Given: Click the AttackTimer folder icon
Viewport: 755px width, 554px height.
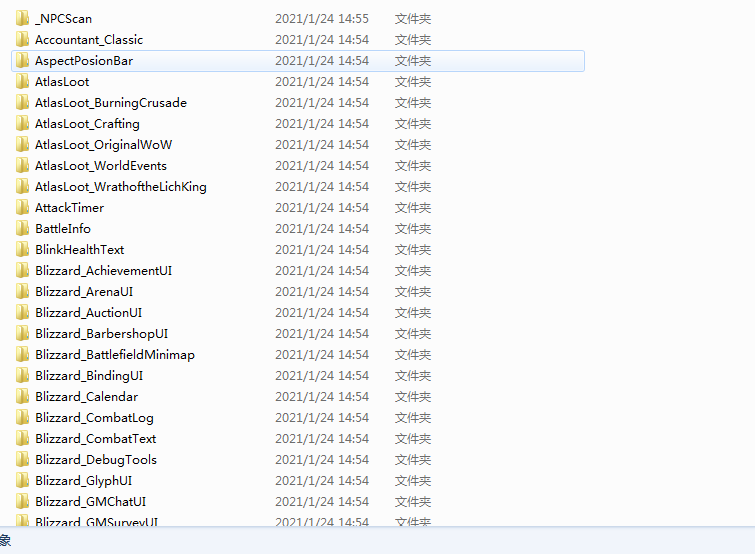Looking at the screenshot, I should [x=22, y=207].
